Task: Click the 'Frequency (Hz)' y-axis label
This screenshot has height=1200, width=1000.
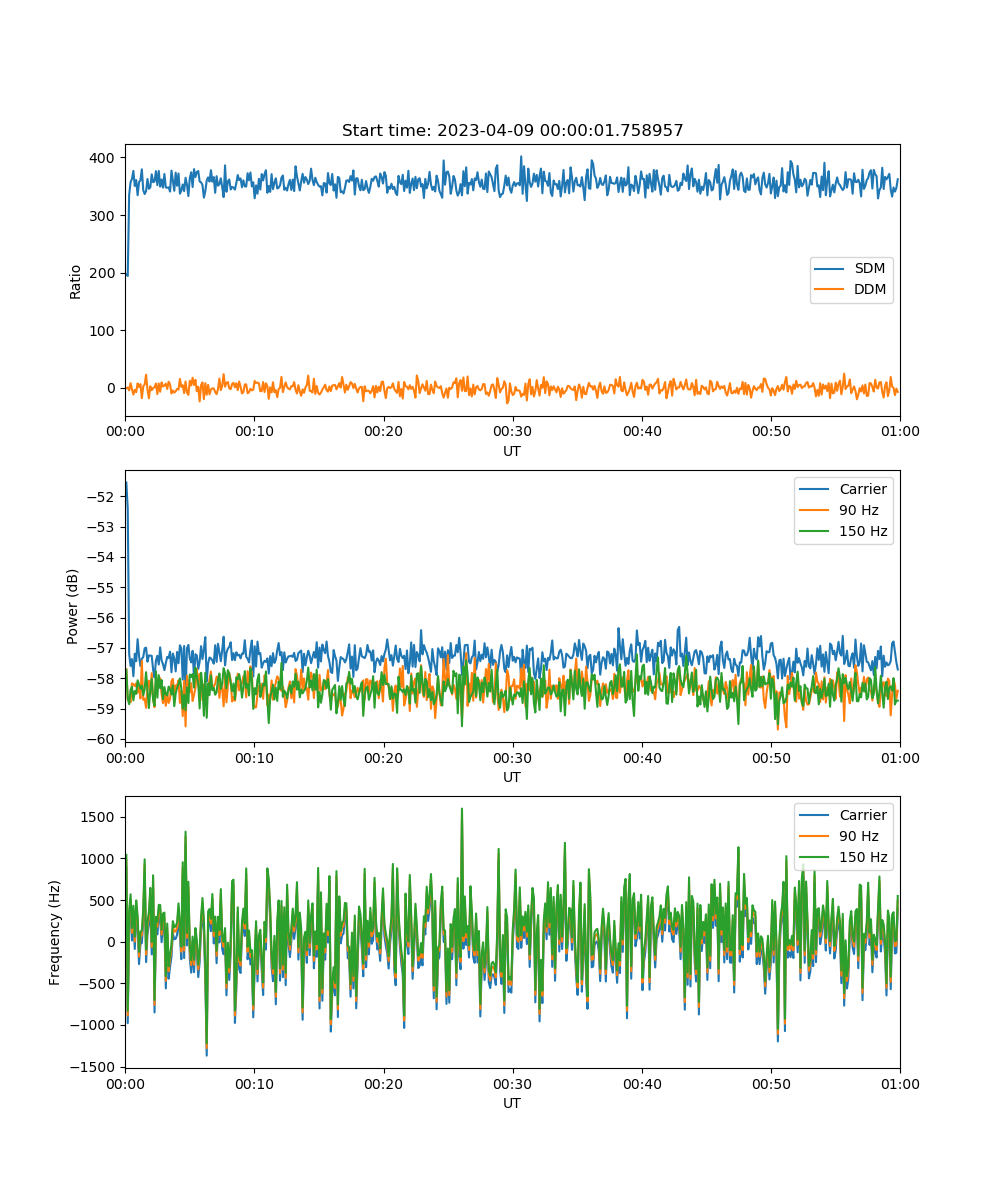Action: pyautogui.click(x=56, y=933)
